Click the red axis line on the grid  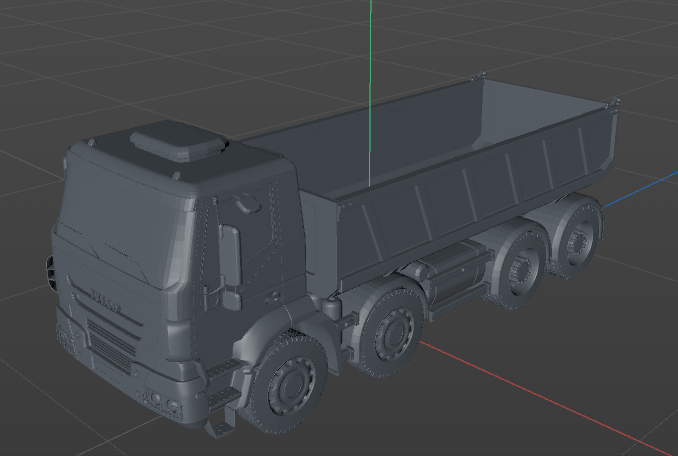click(547, 398)
